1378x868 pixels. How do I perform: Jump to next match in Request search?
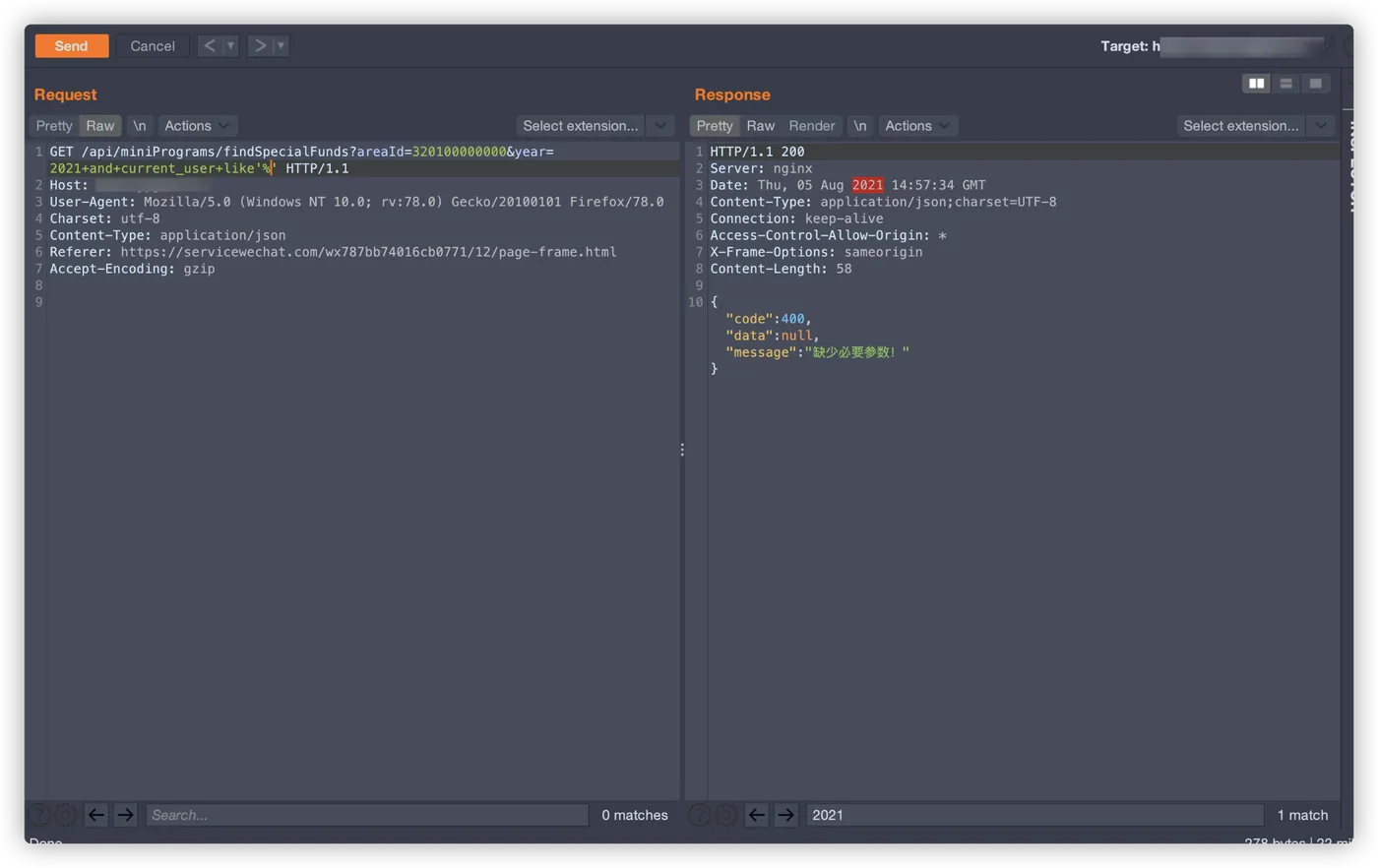tap(125, 815)
